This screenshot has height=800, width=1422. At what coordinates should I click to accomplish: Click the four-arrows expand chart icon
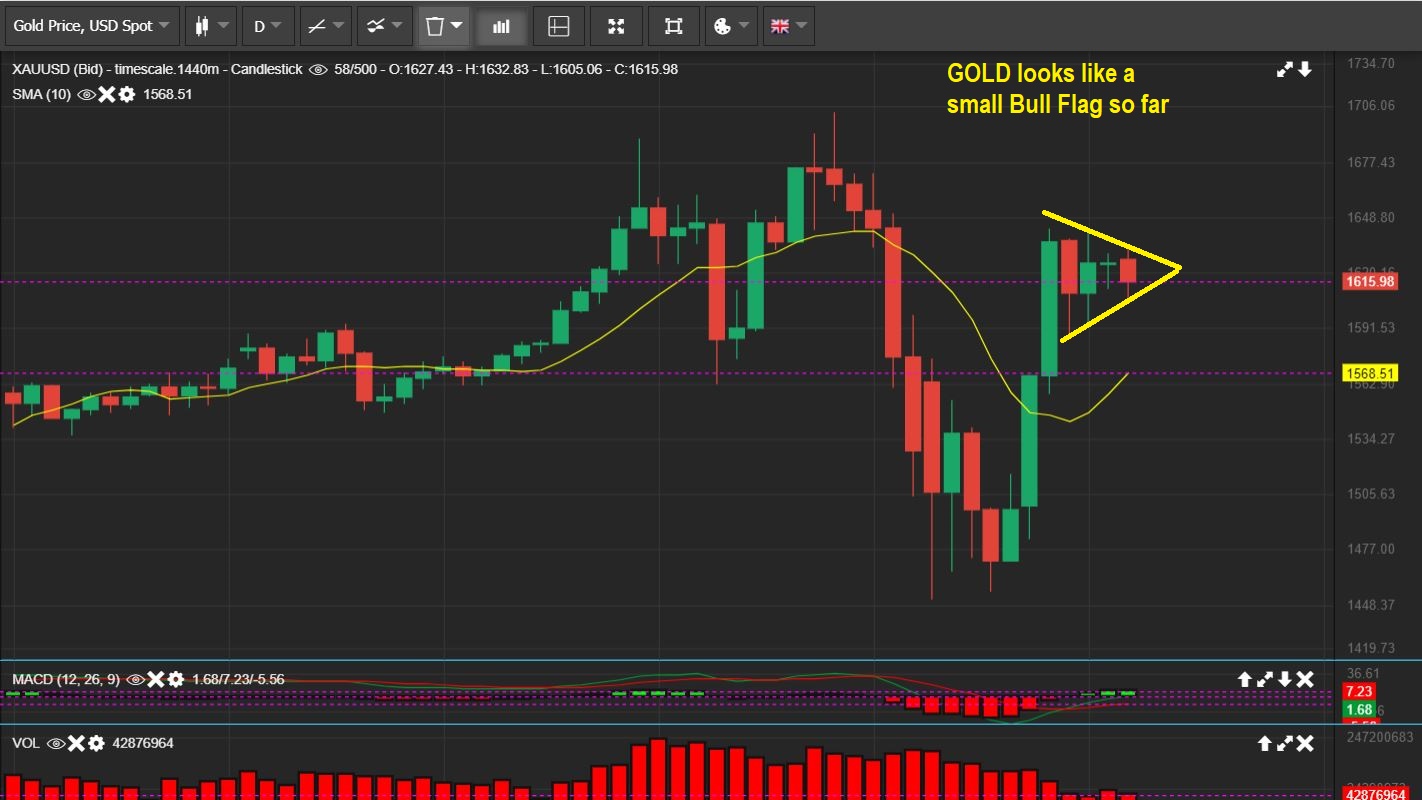(616, 26)
